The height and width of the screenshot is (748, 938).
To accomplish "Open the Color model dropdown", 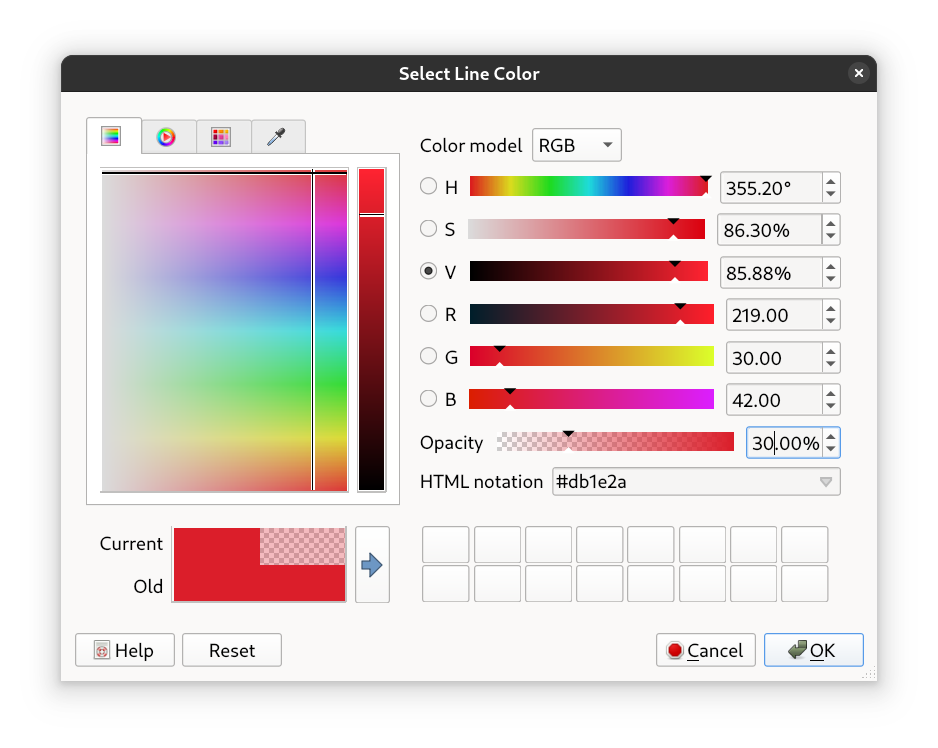I will [x=577, y=145].
